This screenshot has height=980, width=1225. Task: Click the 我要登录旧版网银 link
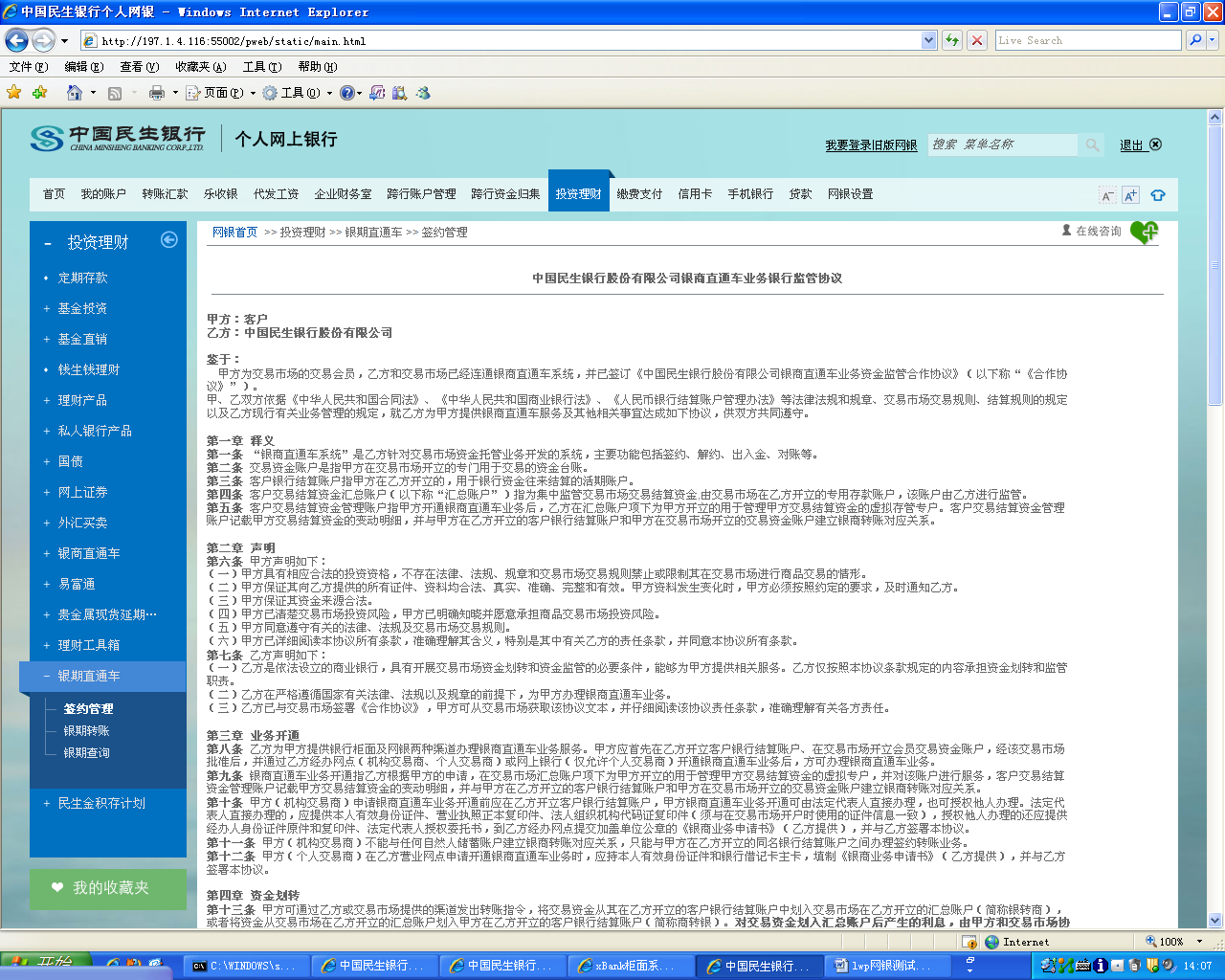[871, 145]
